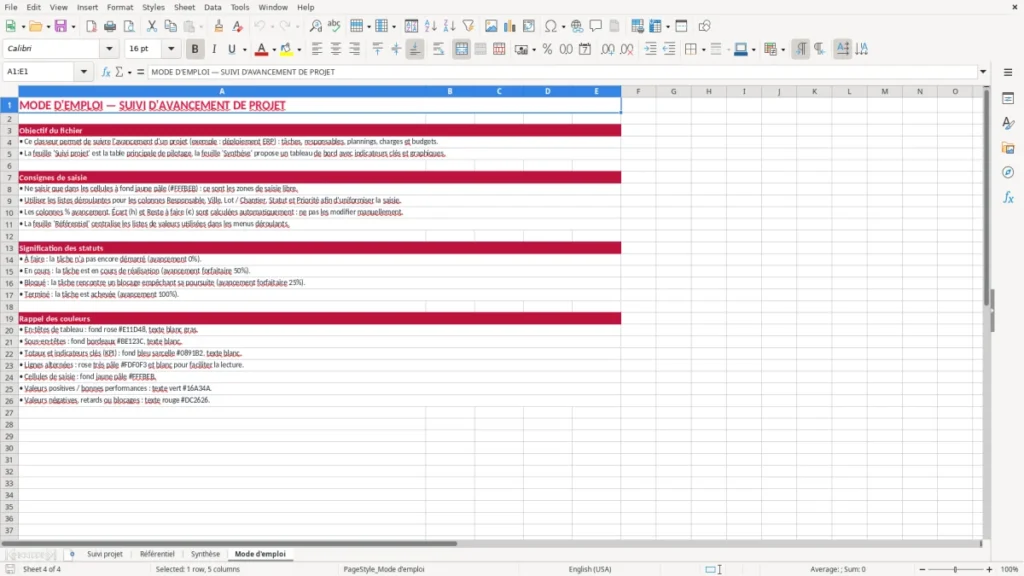This screenshot has height=576, width=1024.
Task: Increase the indent
Action: [650, 49]
